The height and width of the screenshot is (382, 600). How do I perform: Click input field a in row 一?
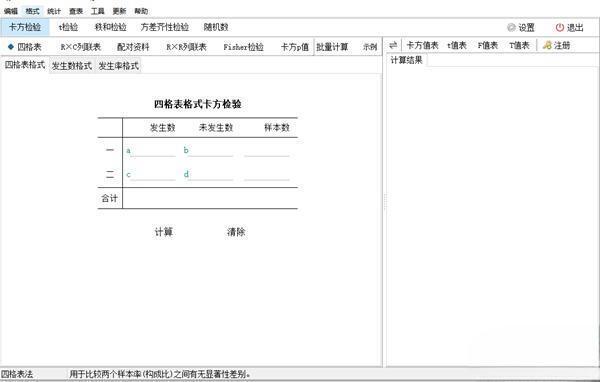(x=153, y=151)
